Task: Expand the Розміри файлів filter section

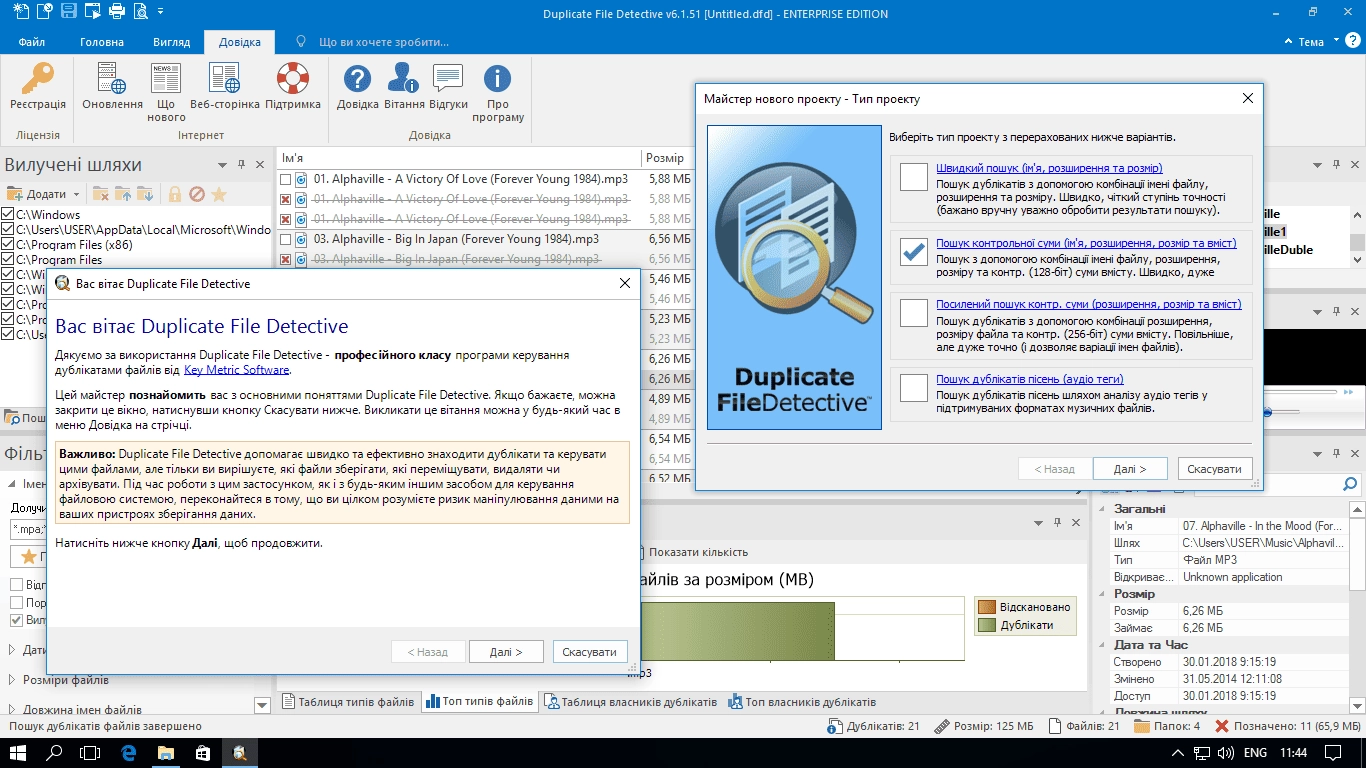Action: click(x=11, y=680)
